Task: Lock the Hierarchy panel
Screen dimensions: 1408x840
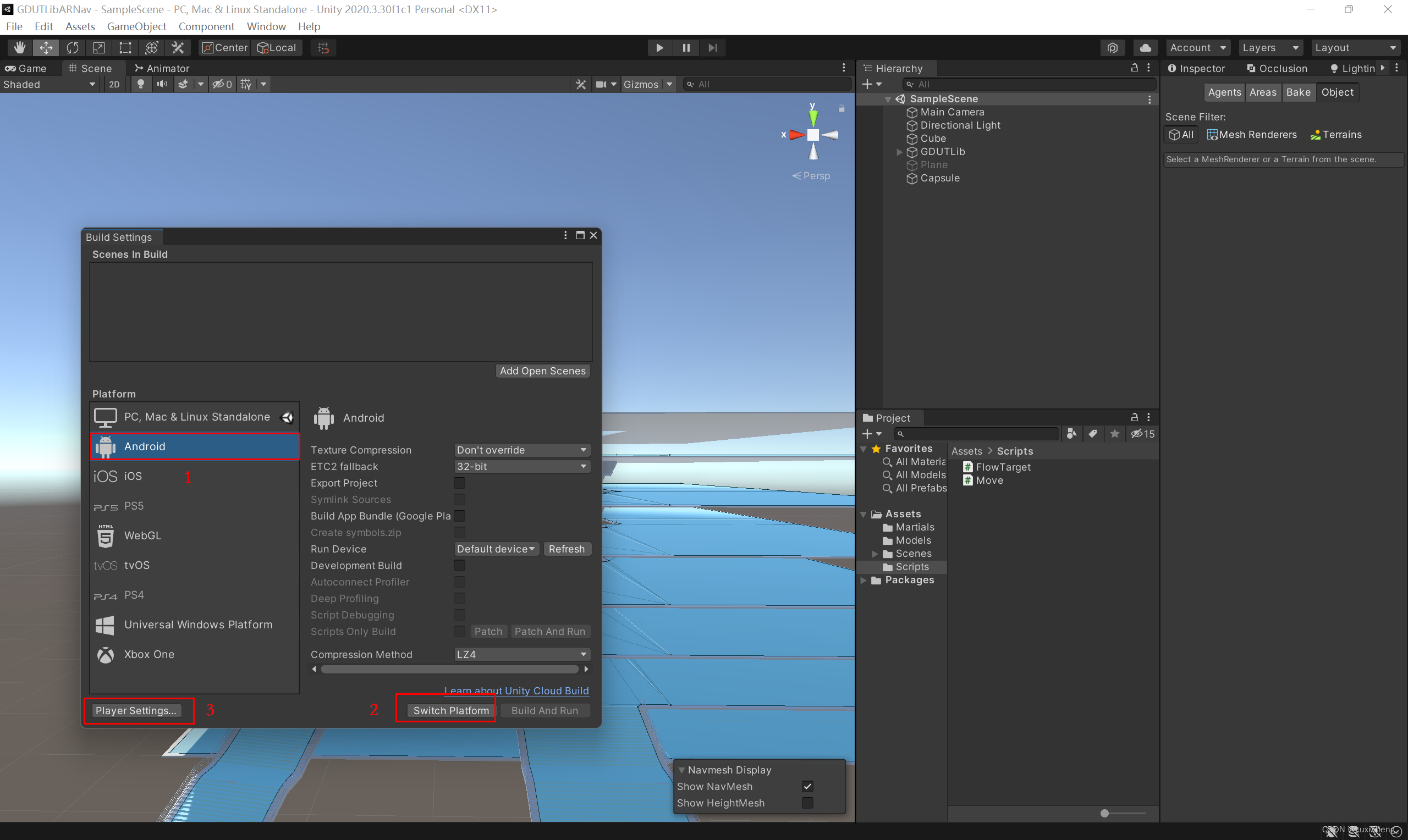Action: (x=1134, y=68)
